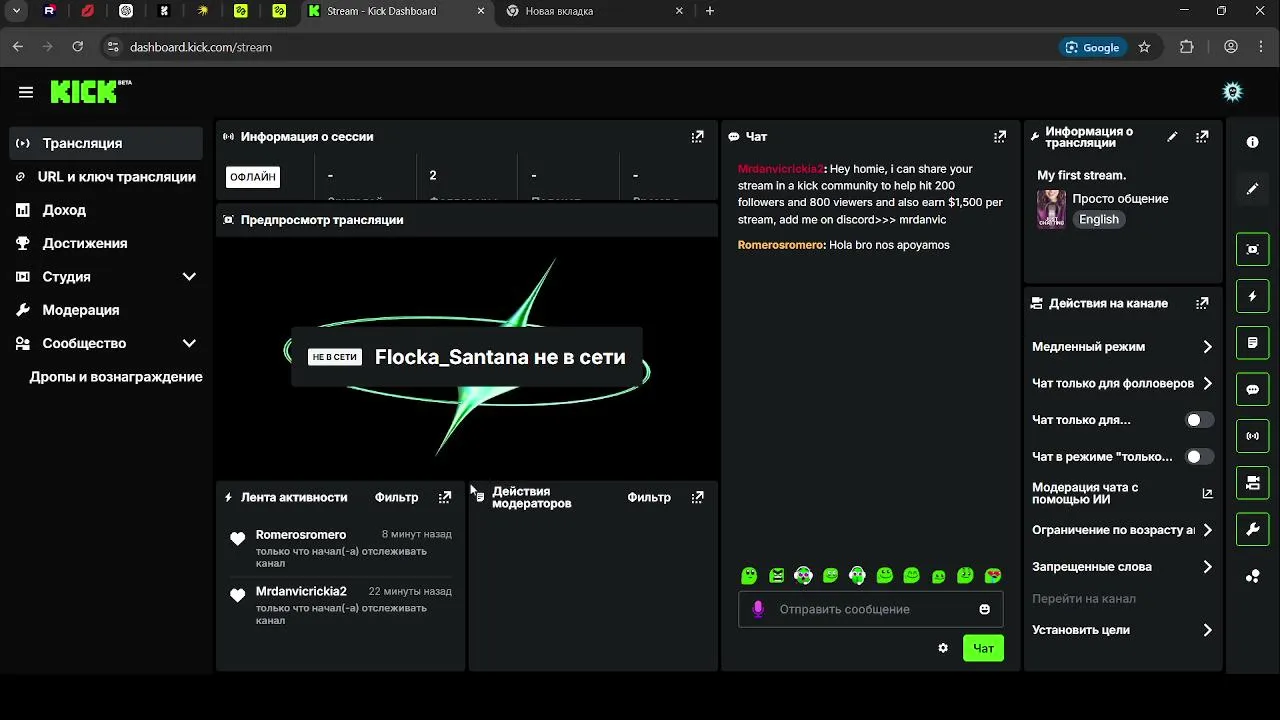Open Медленный режим settings arrow

pos(1207,347)
